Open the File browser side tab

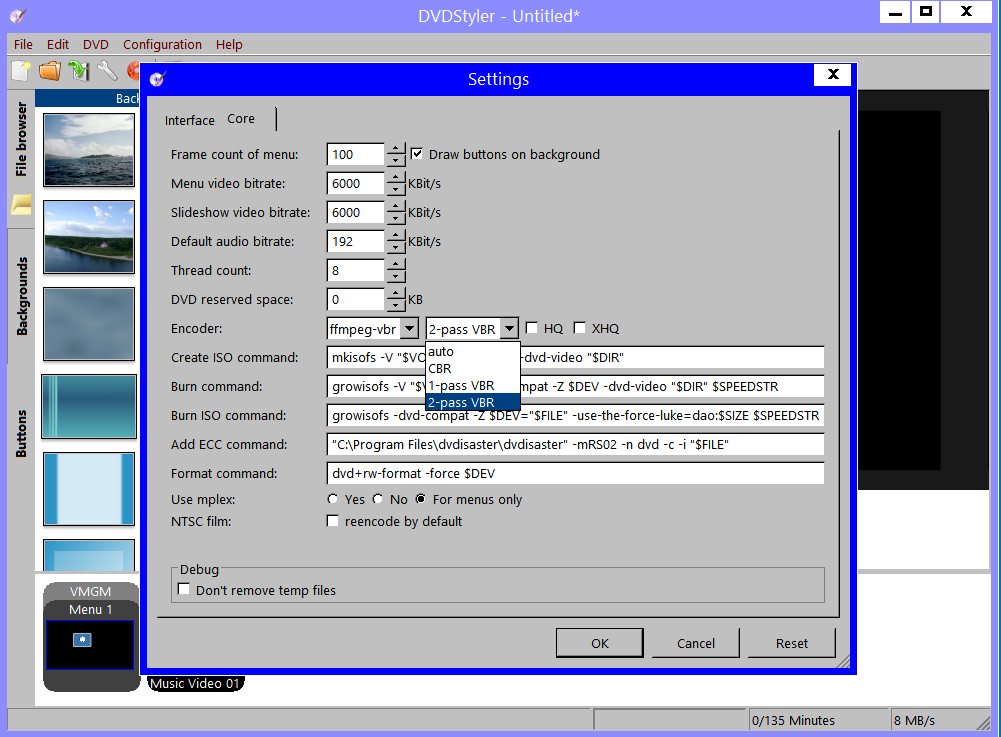point(21,139)
